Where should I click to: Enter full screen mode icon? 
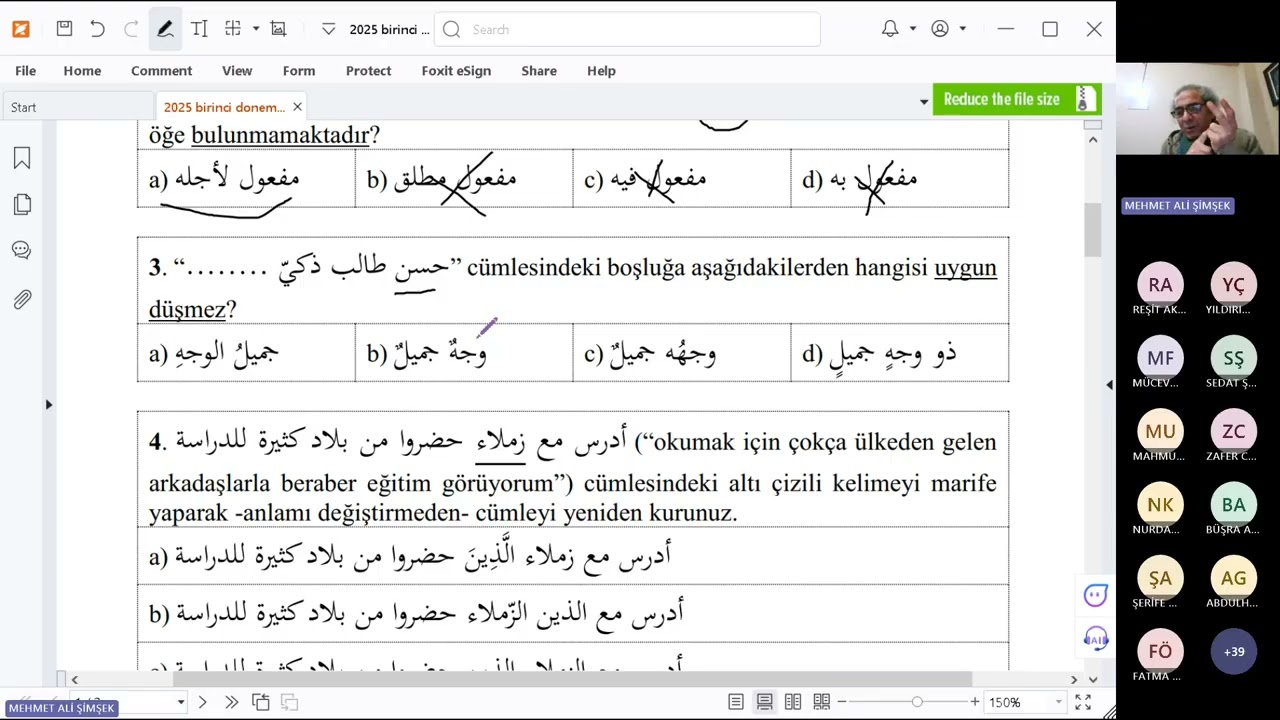point(1083,702)
